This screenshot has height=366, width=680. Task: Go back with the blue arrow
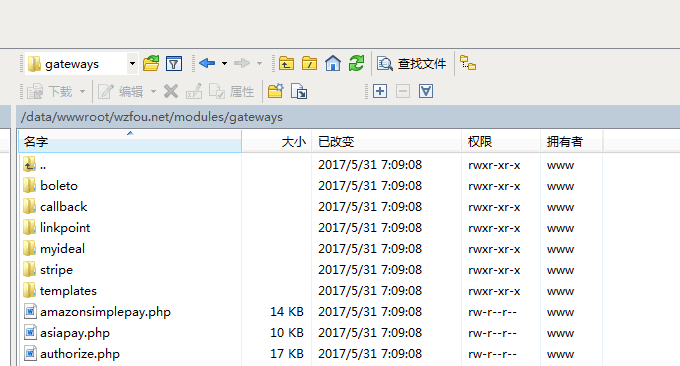pyautogui.click(x=207, y=63)
